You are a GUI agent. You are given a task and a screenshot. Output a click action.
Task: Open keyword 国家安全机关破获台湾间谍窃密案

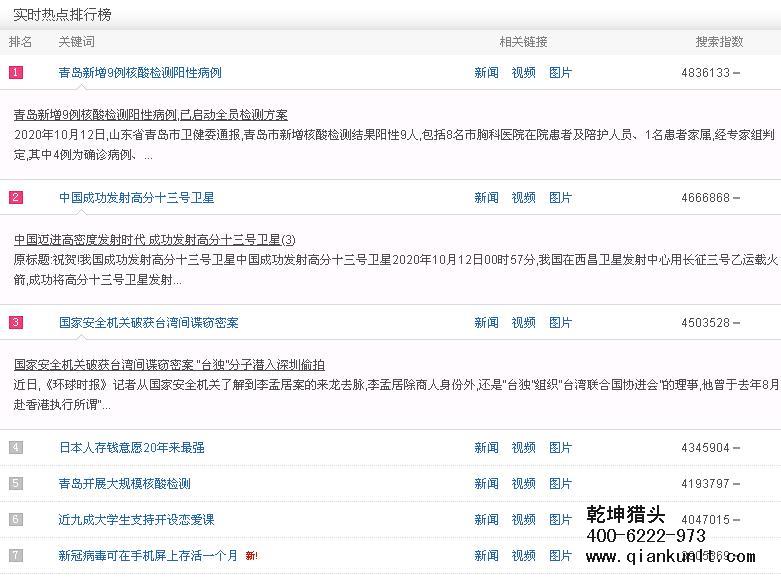click(148, 323)
